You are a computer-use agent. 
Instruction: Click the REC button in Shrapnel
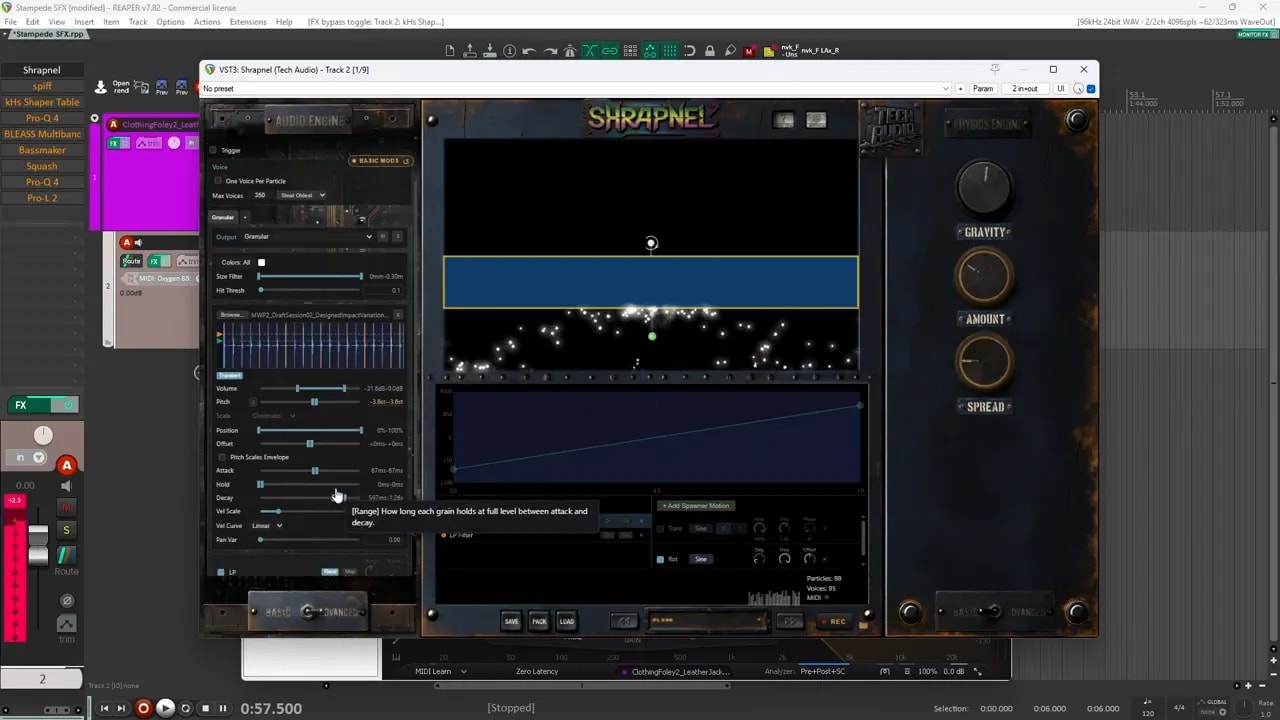pos(833,621)
